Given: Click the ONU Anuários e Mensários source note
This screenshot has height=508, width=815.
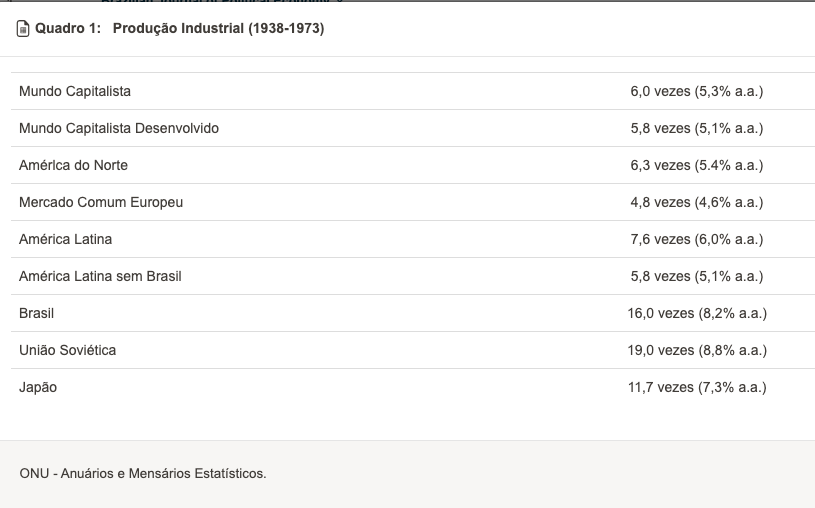Looking at the screenshot, I should [x=143, y=473].
